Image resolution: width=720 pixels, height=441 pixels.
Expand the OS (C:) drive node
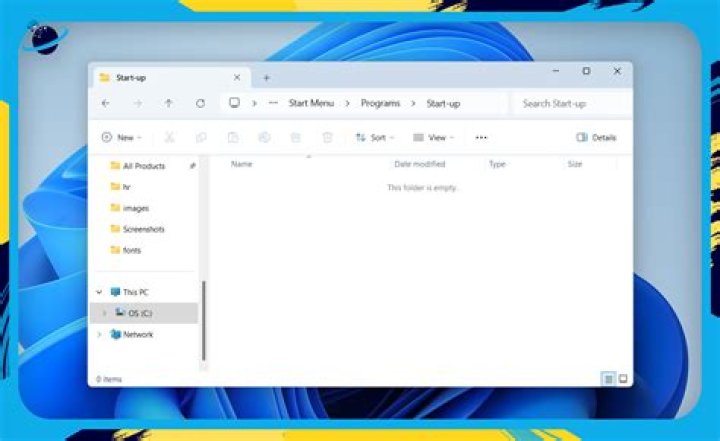(x=105, y=313)
